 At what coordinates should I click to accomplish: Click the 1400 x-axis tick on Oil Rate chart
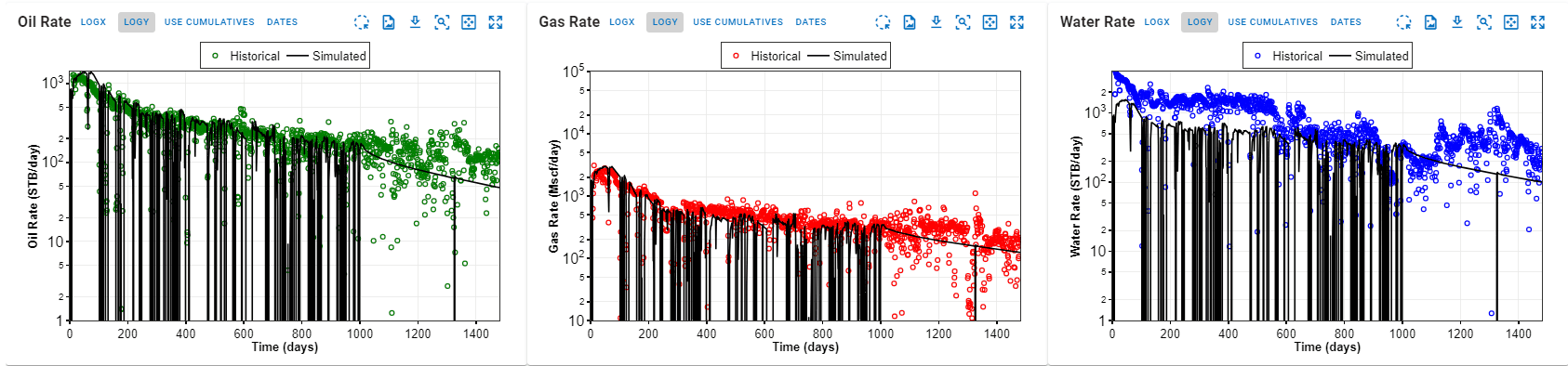[476, 333]
